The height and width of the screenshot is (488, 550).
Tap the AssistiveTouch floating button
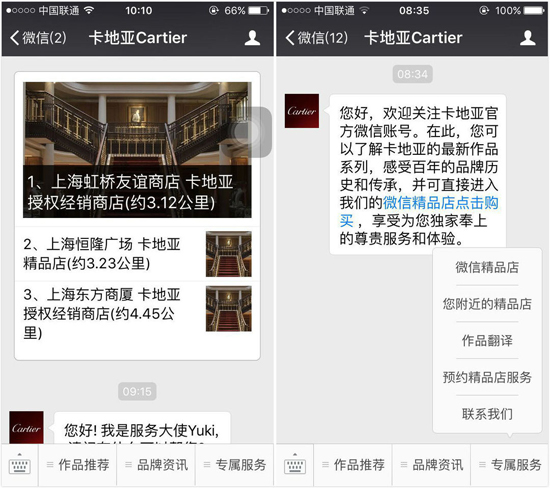246,132
